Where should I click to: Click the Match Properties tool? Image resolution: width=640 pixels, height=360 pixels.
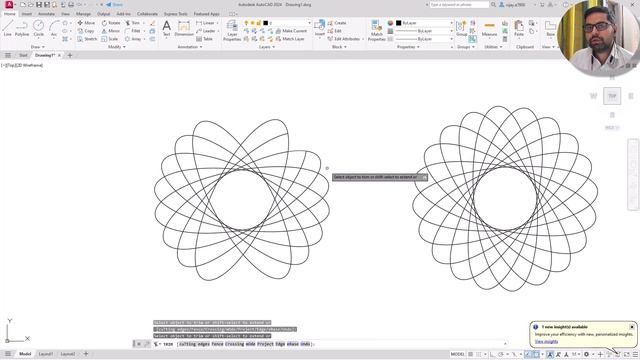pyautogui.click(x=377, y=30)
